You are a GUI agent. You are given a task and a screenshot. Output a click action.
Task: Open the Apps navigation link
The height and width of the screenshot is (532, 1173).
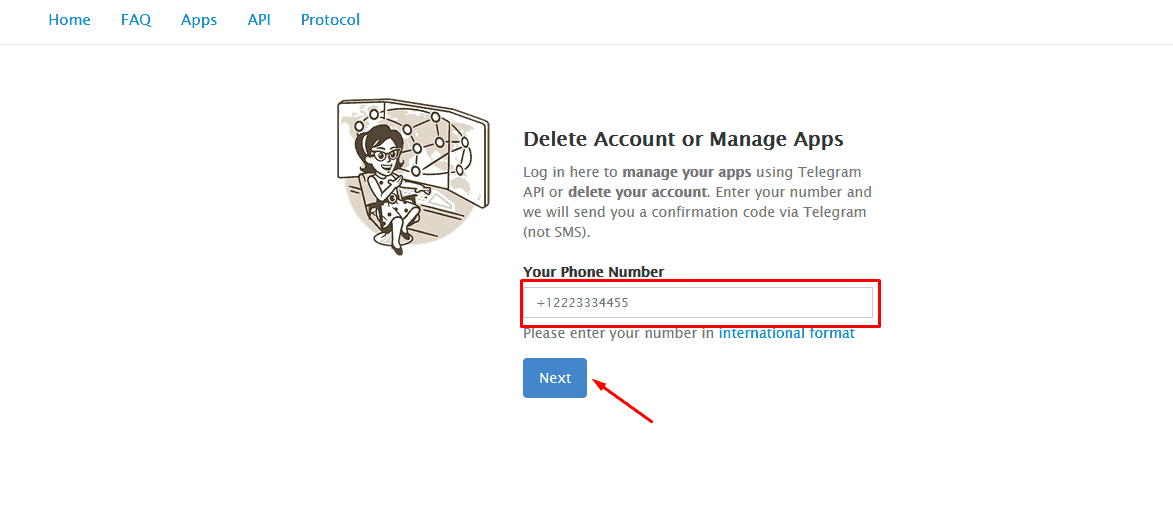tap(199, 20)
